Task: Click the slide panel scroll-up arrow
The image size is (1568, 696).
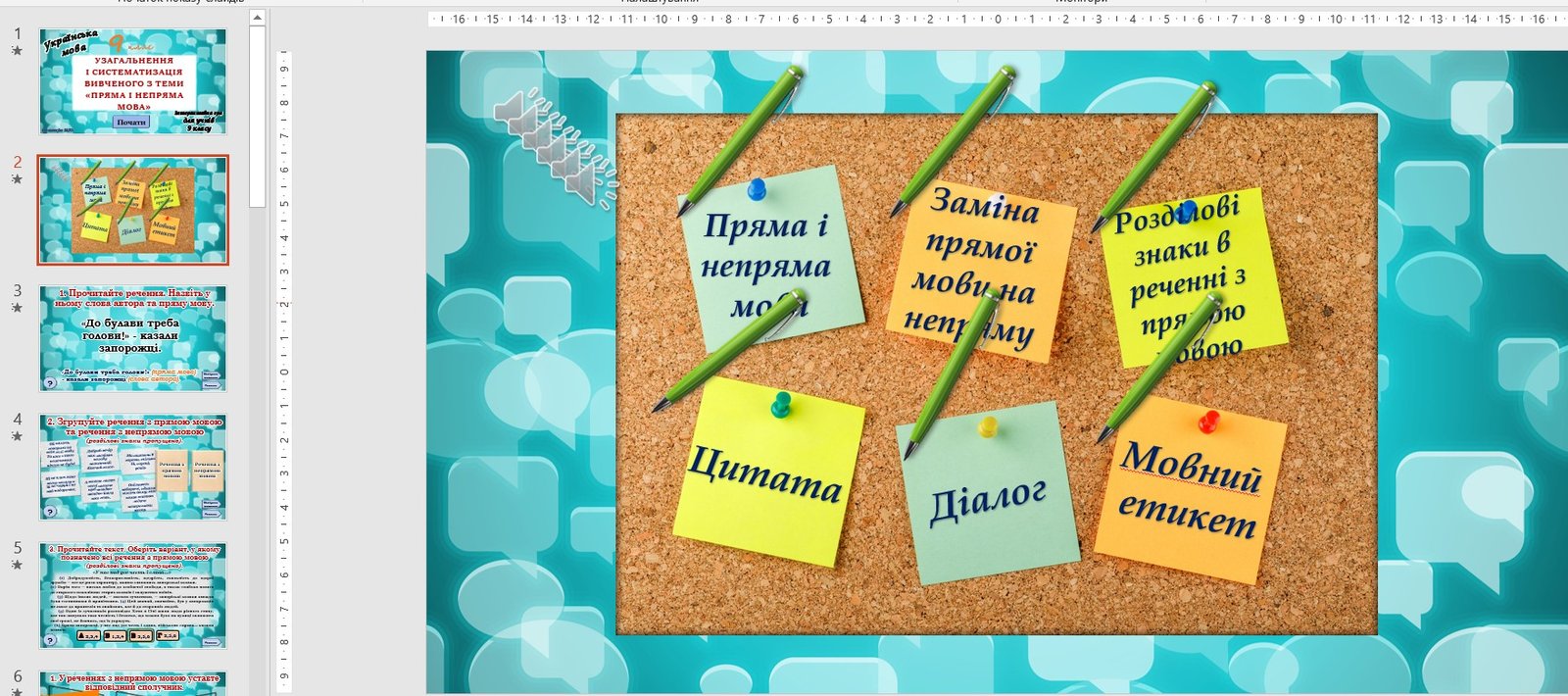Action: click(x=257, y=18)
